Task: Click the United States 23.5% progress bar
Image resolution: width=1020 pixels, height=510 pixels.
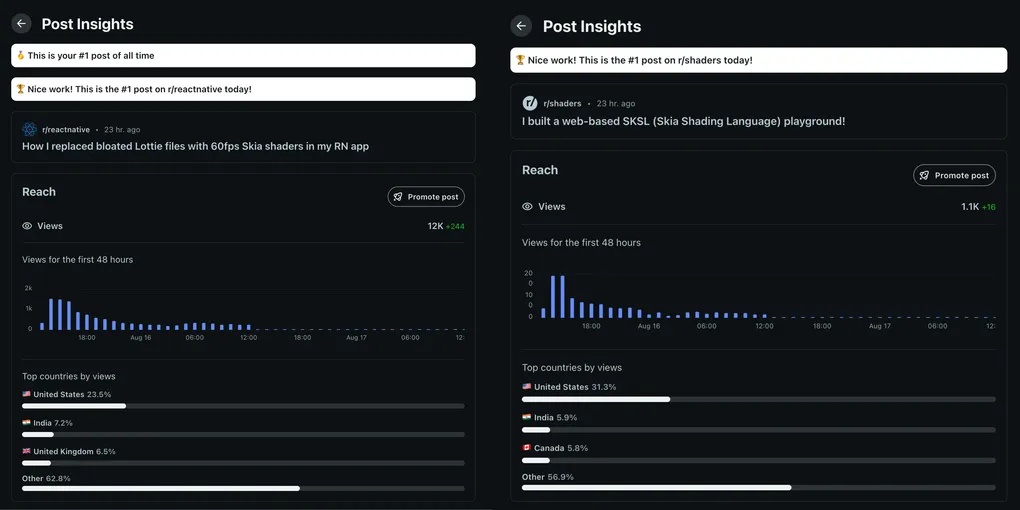Action: tap(243, 406)
